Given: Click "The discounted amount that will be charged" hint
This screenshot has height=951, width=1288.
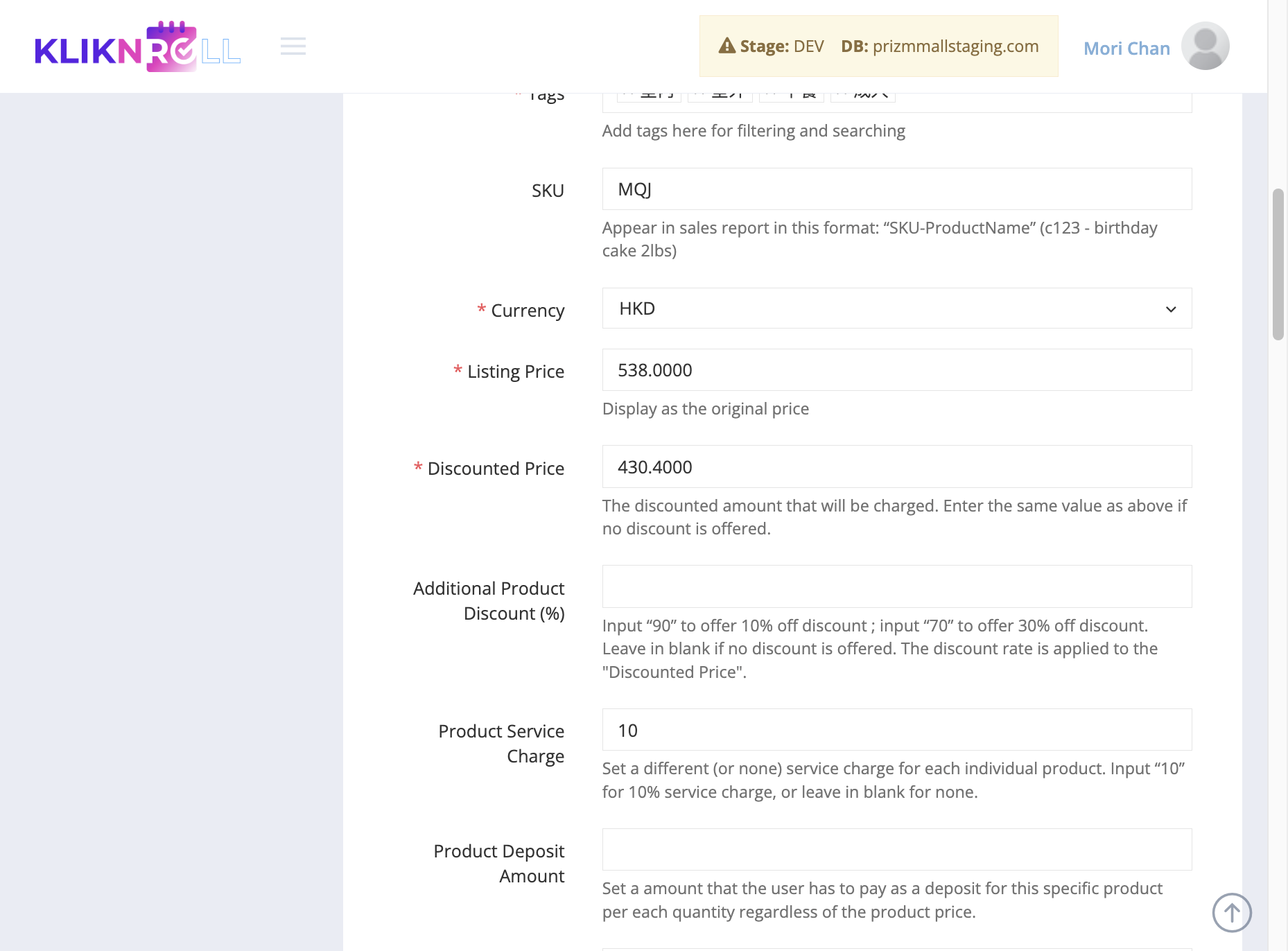Looking at the screenshot, I should (894, 517).
